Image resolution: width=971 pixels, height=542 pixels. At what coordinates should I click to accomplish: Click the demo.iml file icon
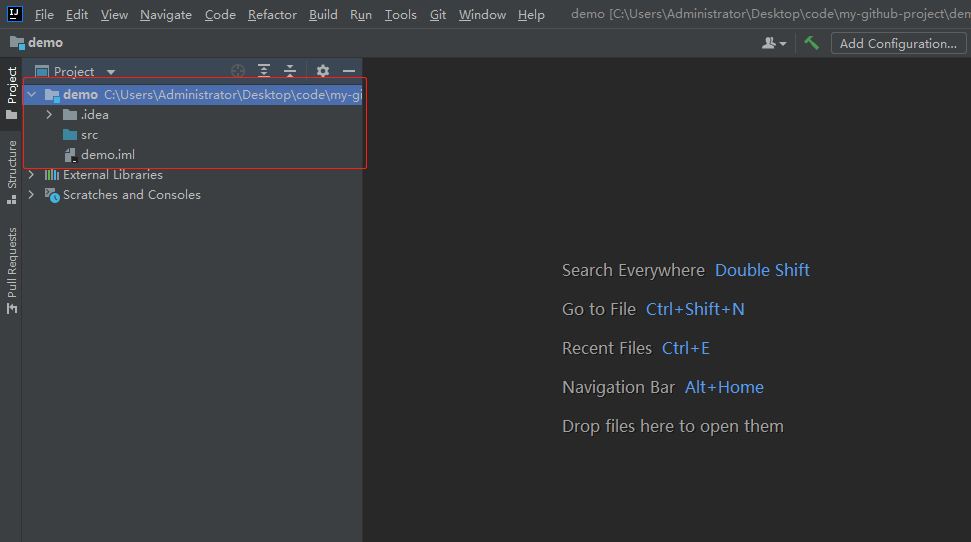click(71, 155)
